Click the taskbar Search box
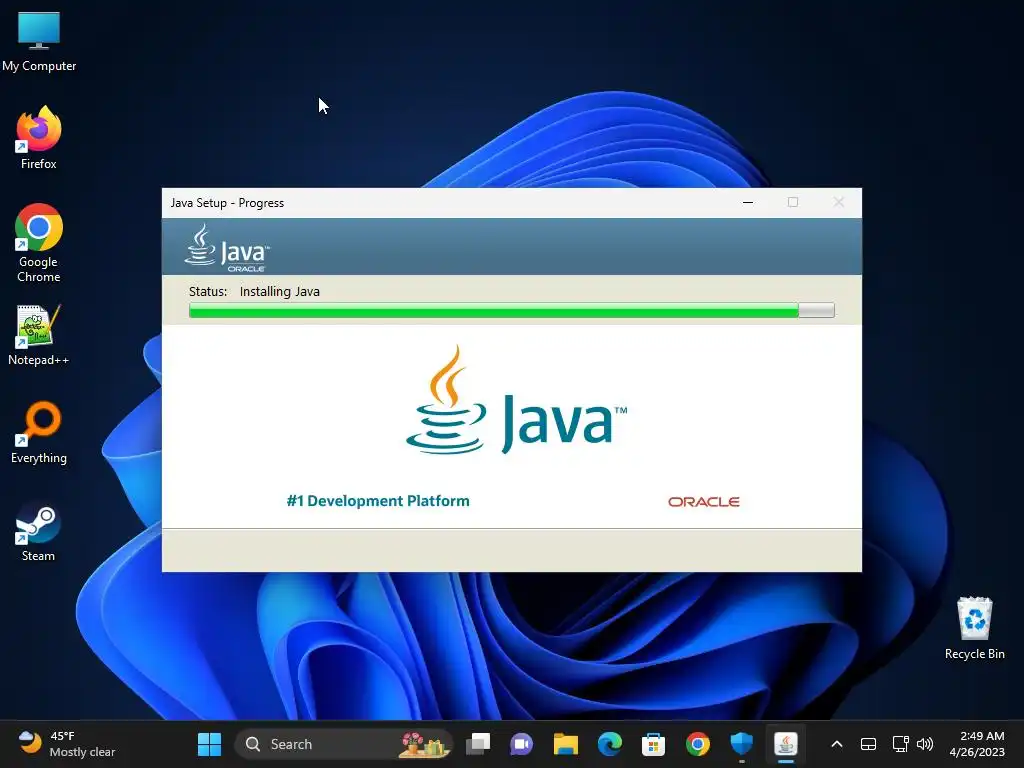The height and width of the screenshot is (768, 1024). click(x=344, y=744)
